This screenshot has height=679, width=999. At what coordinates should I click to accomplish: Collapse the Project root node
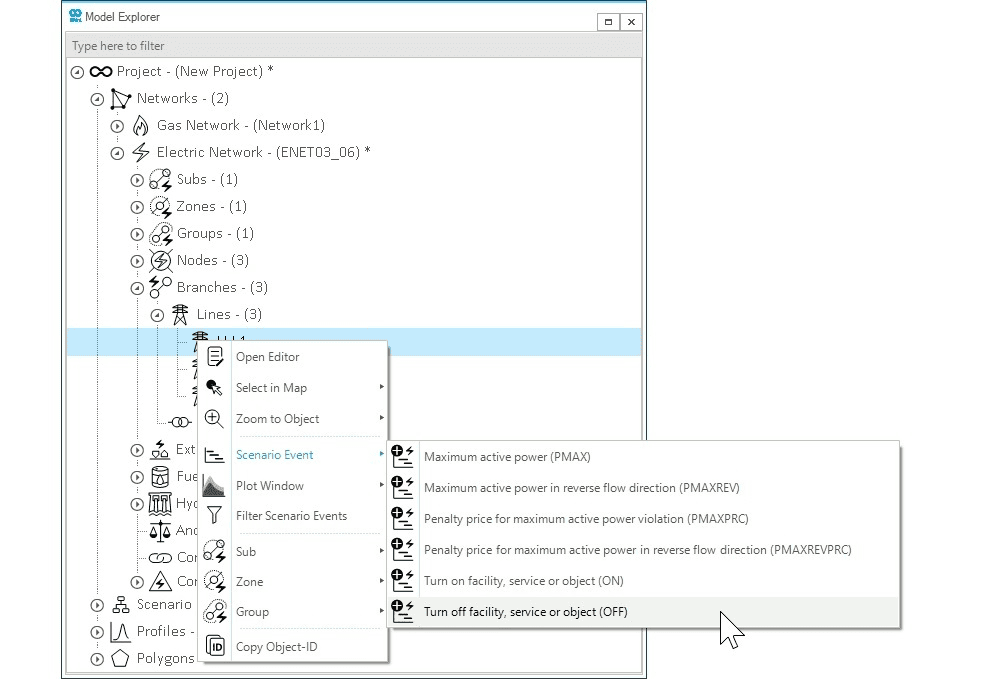[77, 72]
